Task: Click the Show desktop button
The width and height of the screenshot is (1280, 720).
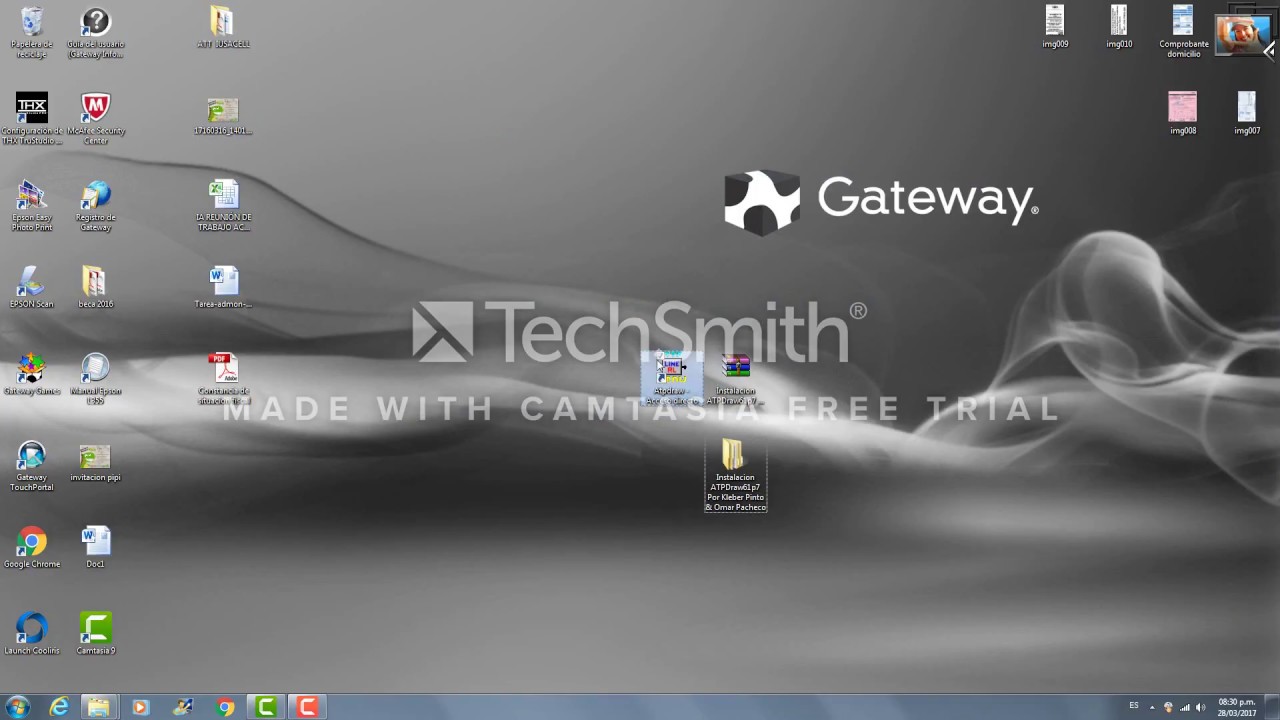Action: 1272,707
